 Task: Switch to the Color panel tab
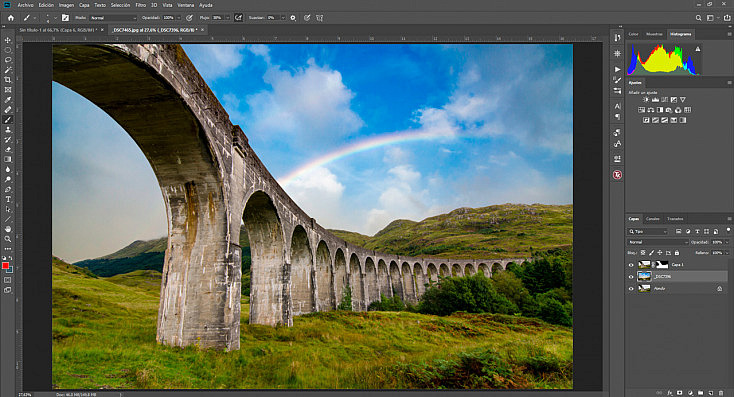[633, 34]
